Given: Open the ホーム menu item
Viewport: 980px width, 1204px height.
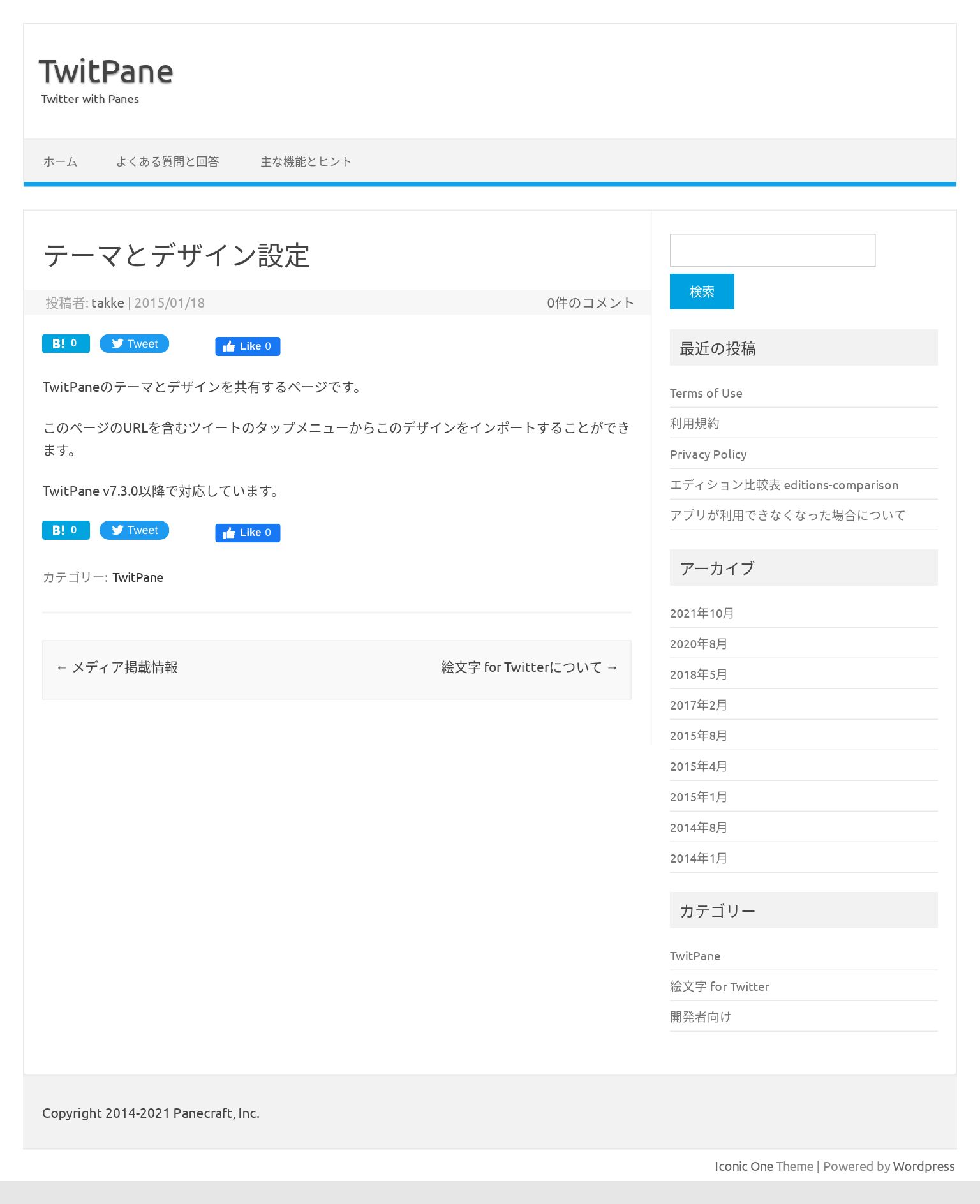Looking at the screenshot, I should (x=61, y=161).
